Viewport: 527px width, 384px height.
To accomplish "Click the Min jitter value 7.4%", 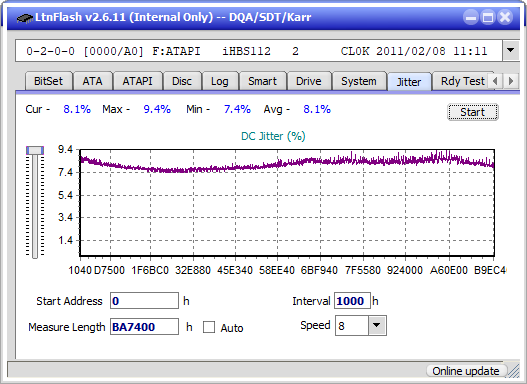I will [237, 109].
